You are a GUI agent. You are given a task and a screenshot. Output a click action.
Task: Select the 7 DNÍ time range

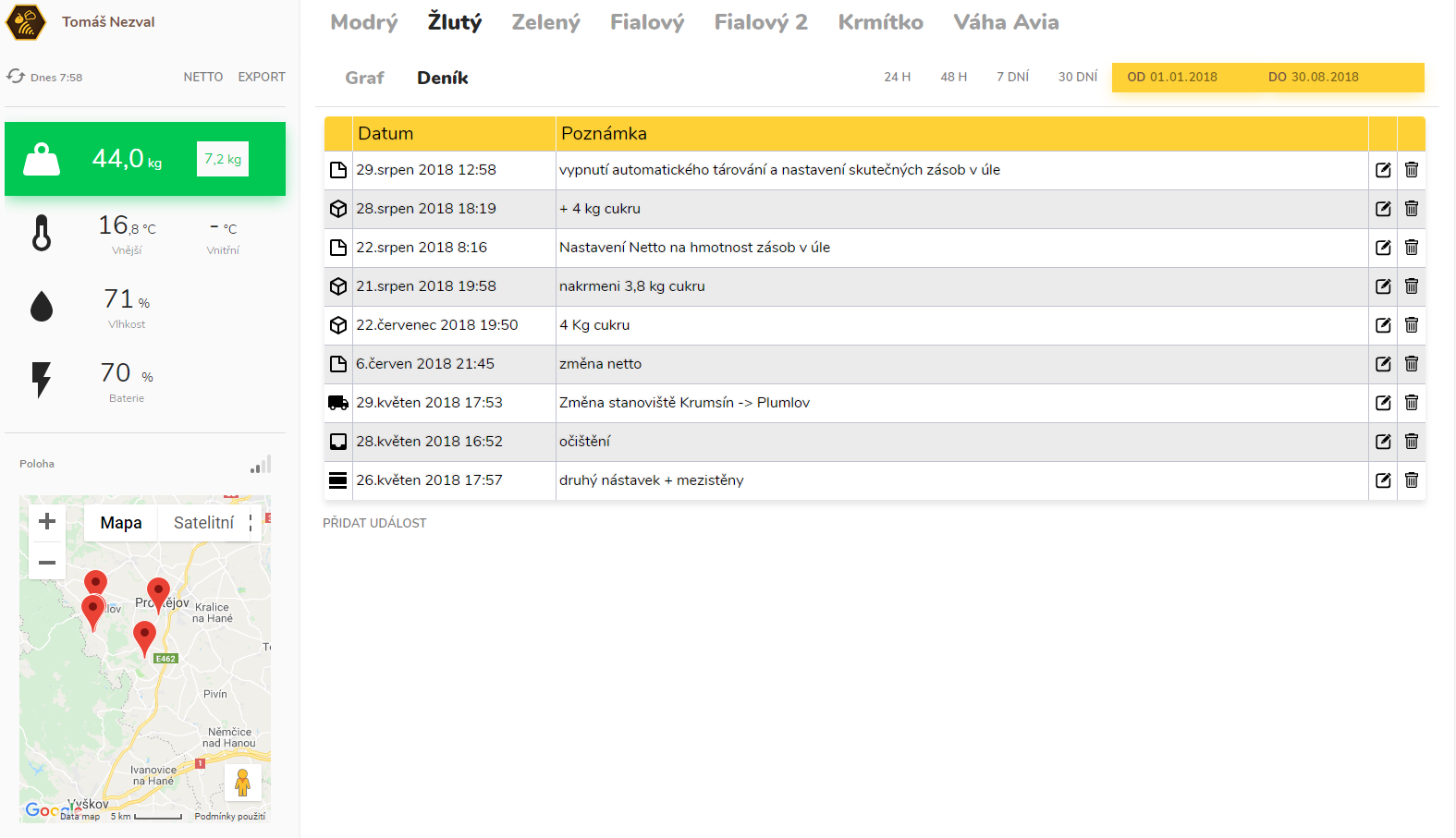(x=1012, y=77)
